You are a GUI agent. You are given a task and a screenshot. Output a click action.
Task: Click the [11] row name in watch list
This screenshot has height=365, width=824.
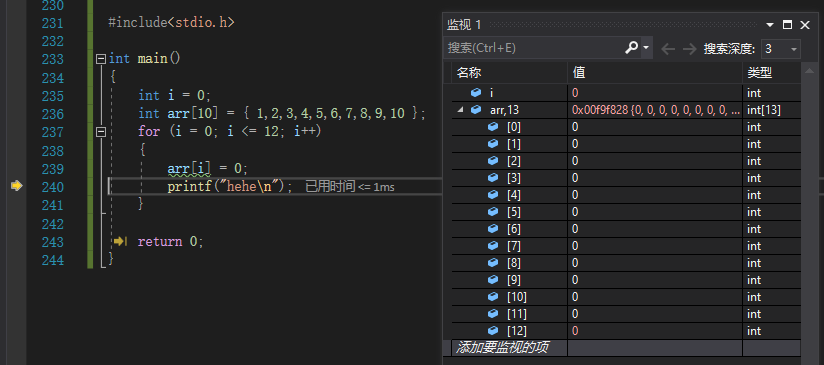(x=517, y=314)
